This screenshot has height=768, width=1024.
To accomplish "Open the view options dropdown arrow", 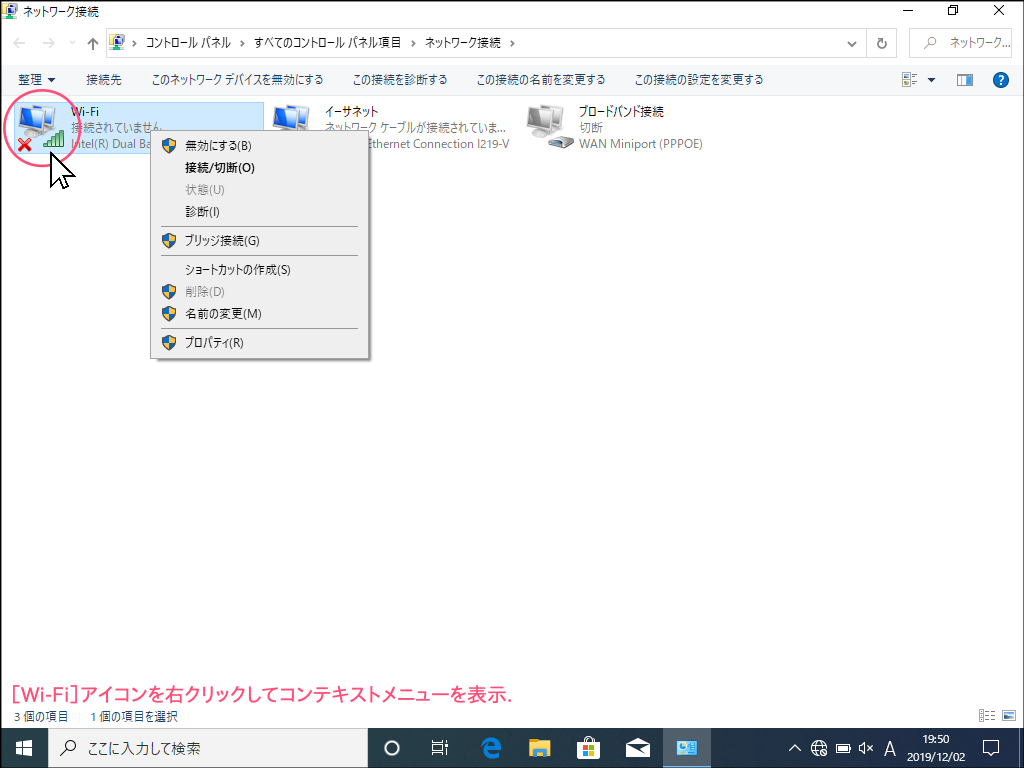I will pos(931,80).
